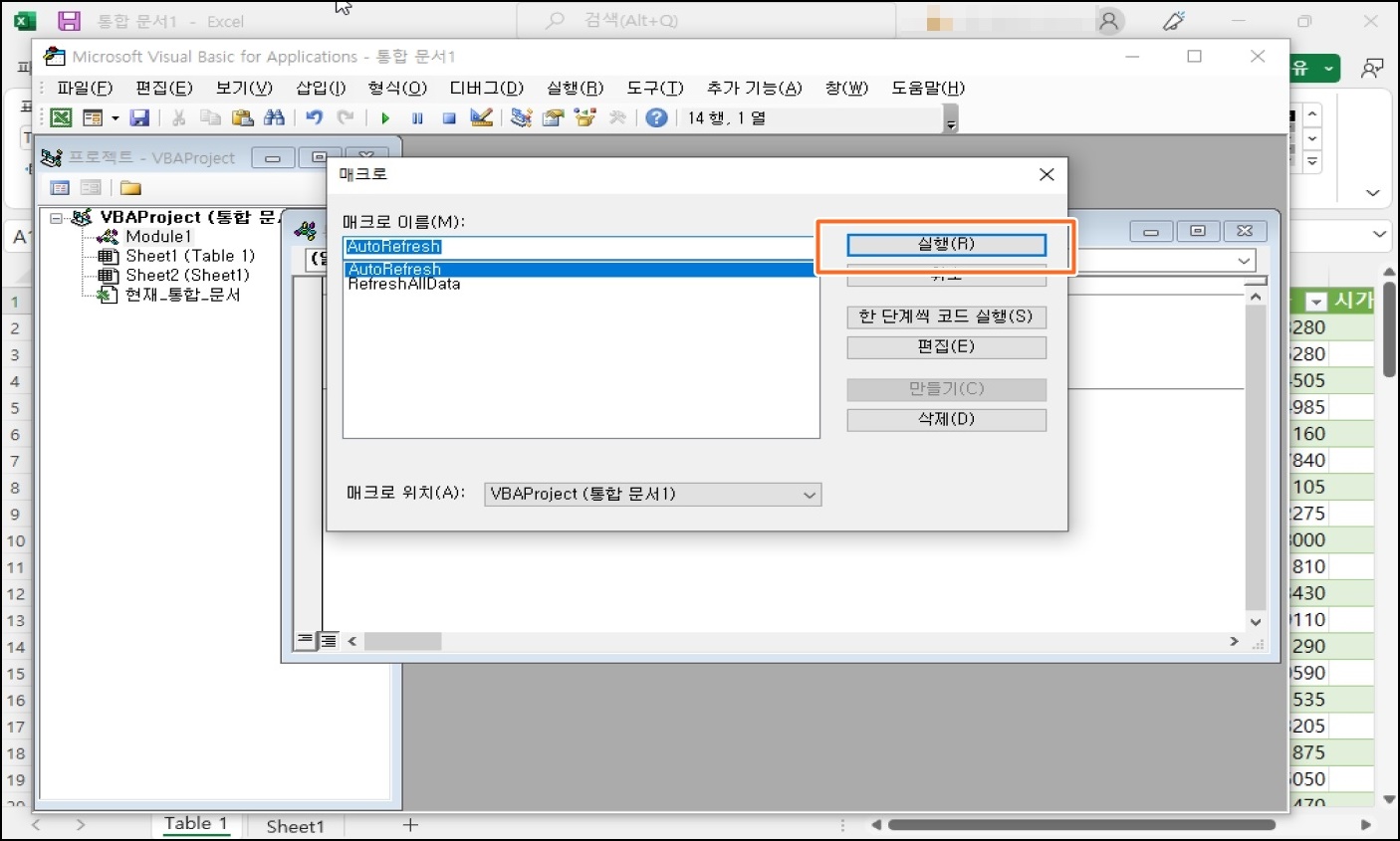This screenshot has width=1400, height=841.
Task: Close the 매크로 dialog
Action: (1047, 175)
